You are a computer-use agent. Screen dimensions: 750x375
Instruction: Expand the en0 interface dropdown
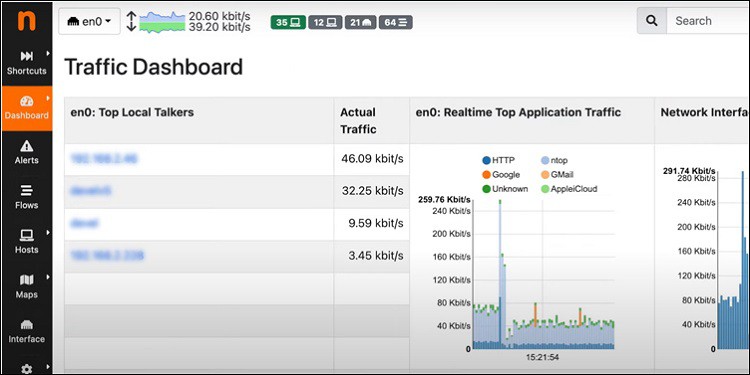(x=89, y=21)
